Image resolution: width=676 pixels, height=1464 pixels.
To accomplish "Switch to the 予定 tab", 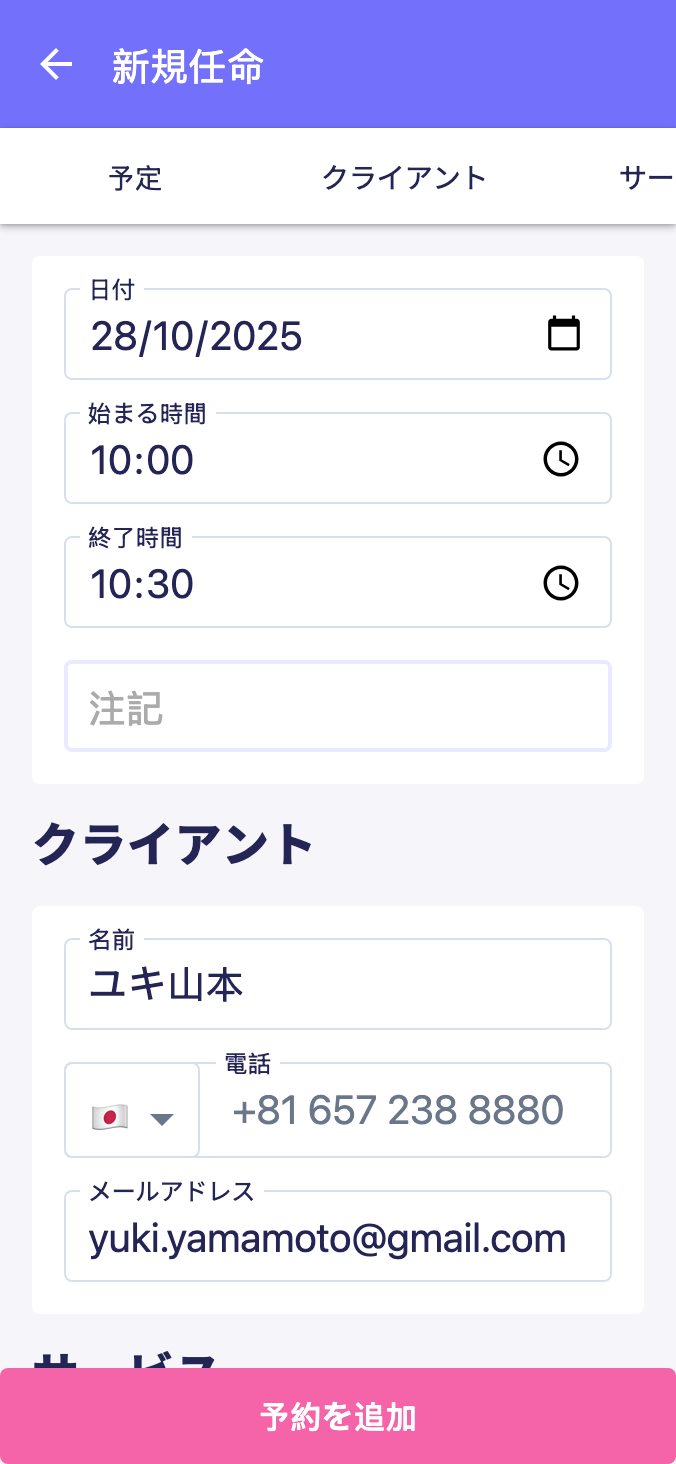I will (135, 178).
